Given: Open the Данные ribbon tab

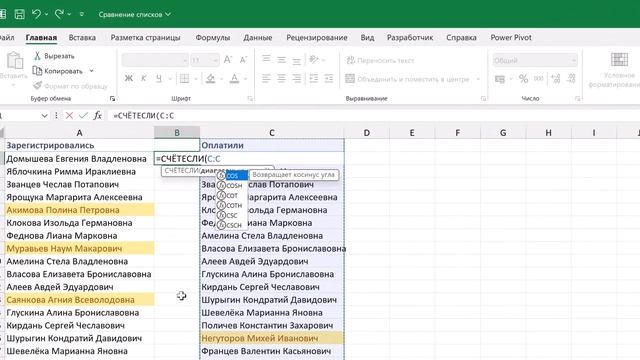Looking at the screenshot, I should [x=258, y=38].
